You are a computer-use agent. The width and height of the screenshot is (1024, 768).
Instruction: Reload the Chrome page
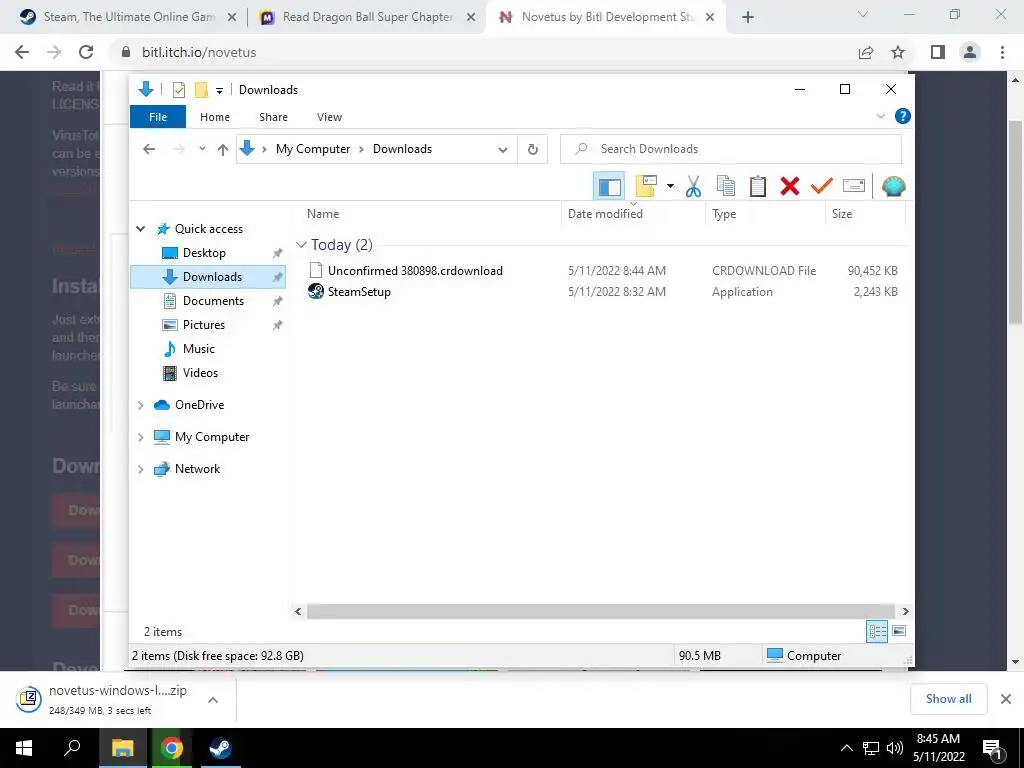pyautogui.click(x=86, y=52)
